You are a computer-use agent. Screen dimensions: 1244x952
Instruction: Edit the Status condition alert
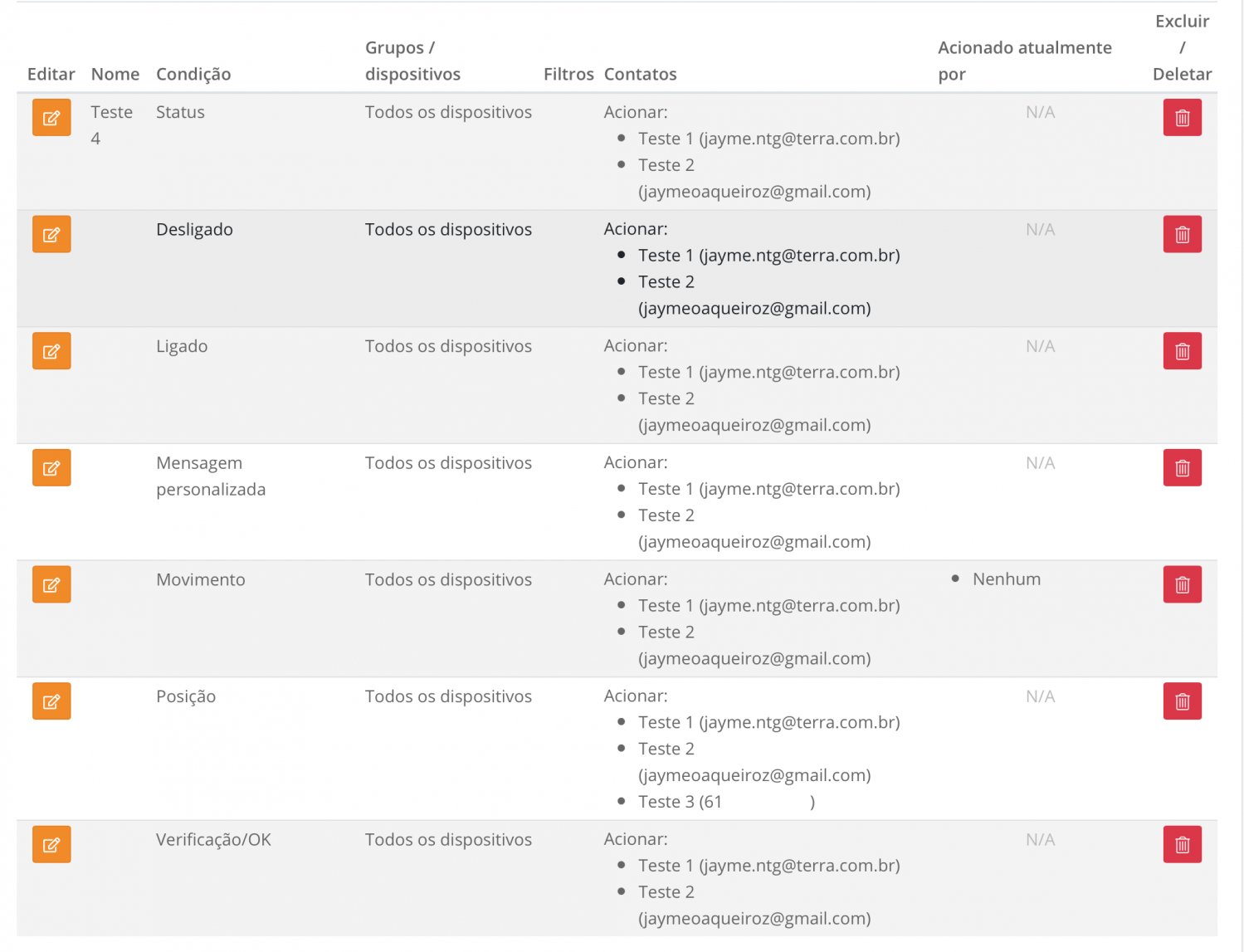tap(51, 118)
